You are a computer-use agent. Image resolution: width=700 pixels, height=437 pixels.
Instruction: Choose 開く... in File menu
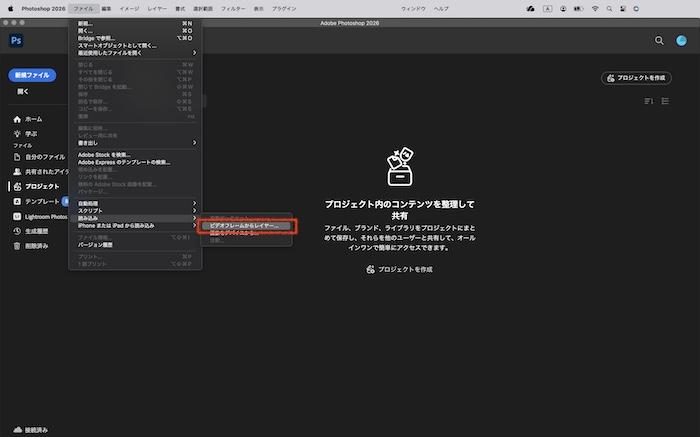pos(135,31)
